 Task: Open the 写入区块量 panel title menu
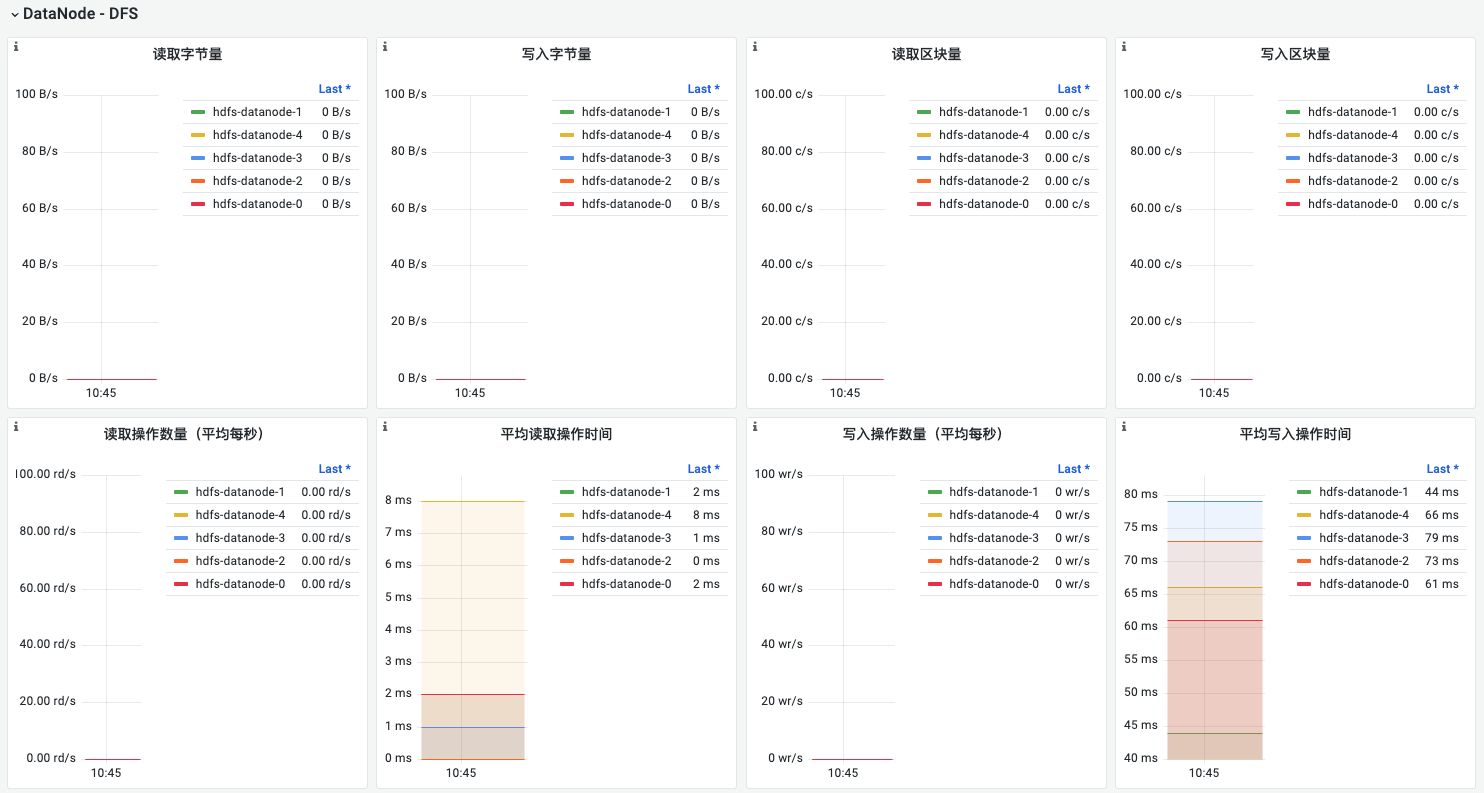coord(1295,54)
